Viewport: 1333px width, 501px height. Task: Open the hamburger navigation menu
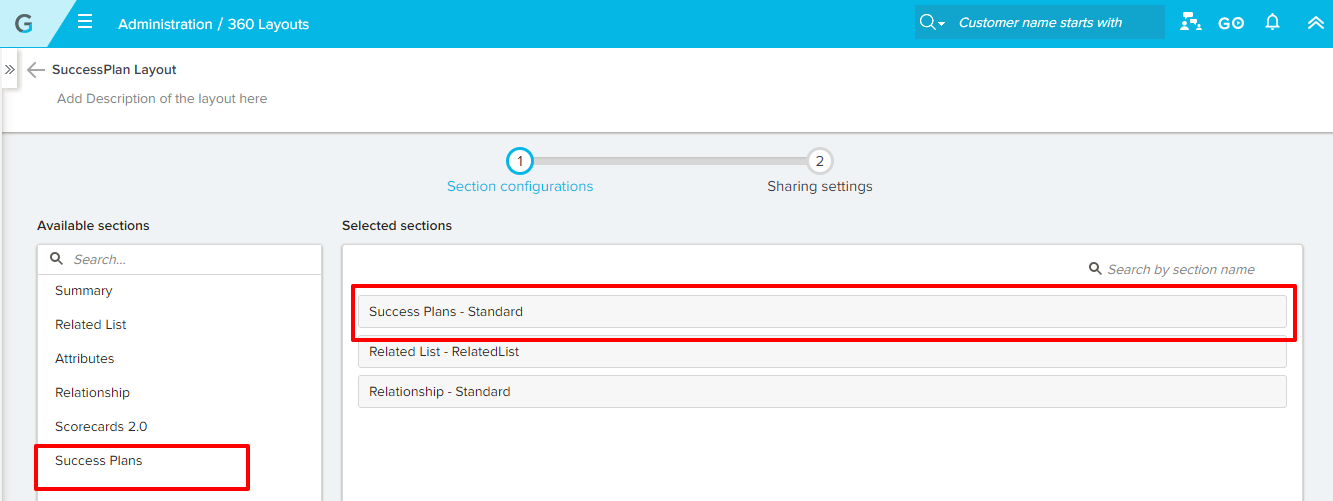click(85, 22)
